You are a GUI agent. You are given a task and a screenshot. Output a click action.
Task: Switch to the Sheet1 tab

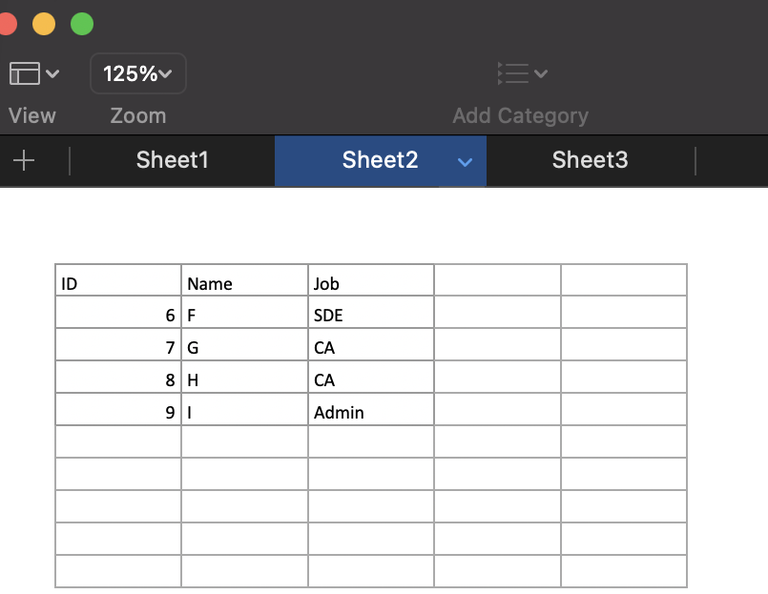click(172, 160)
